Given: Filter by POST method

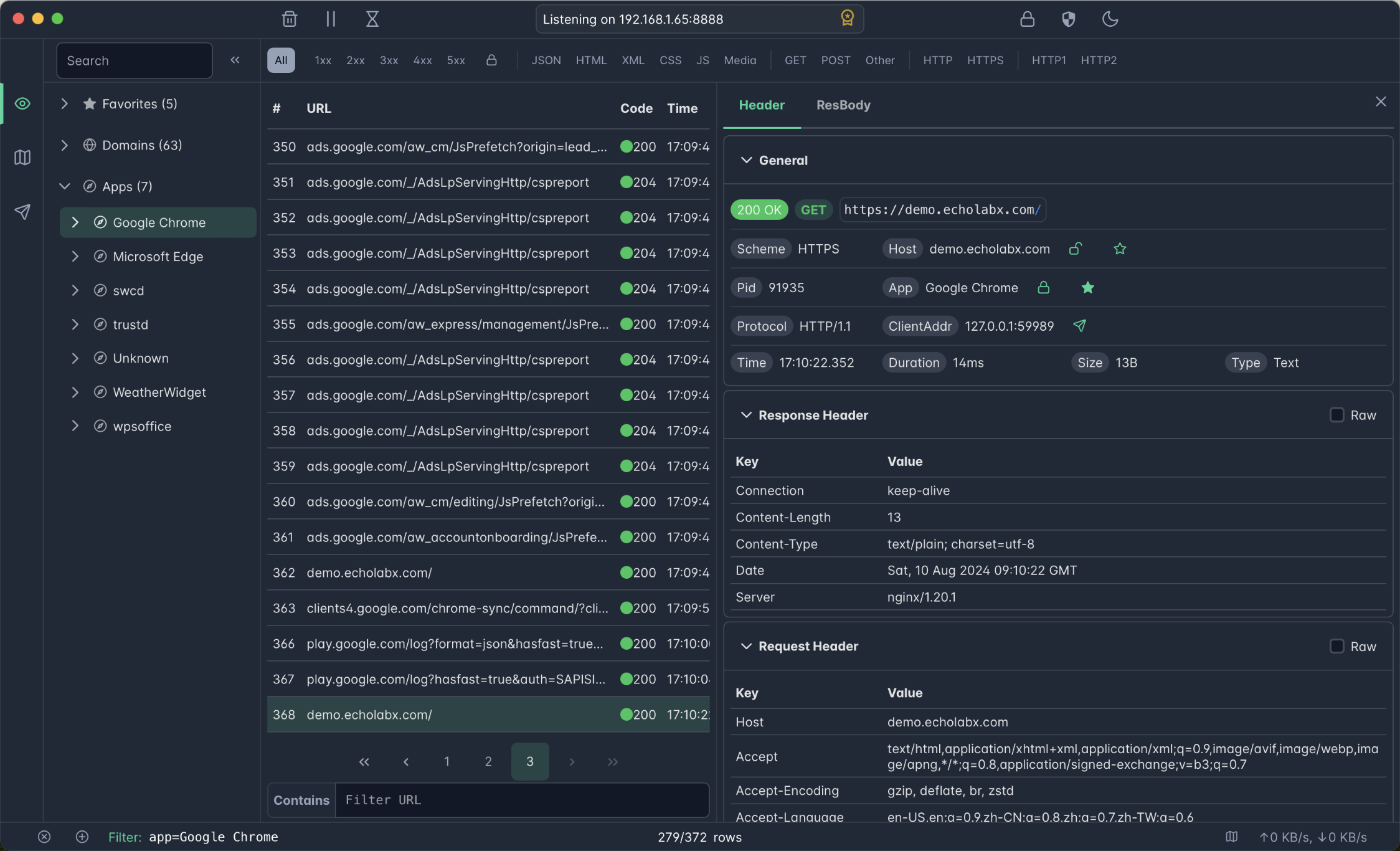Looking at the screenshot, I should [x=835, y=60].
